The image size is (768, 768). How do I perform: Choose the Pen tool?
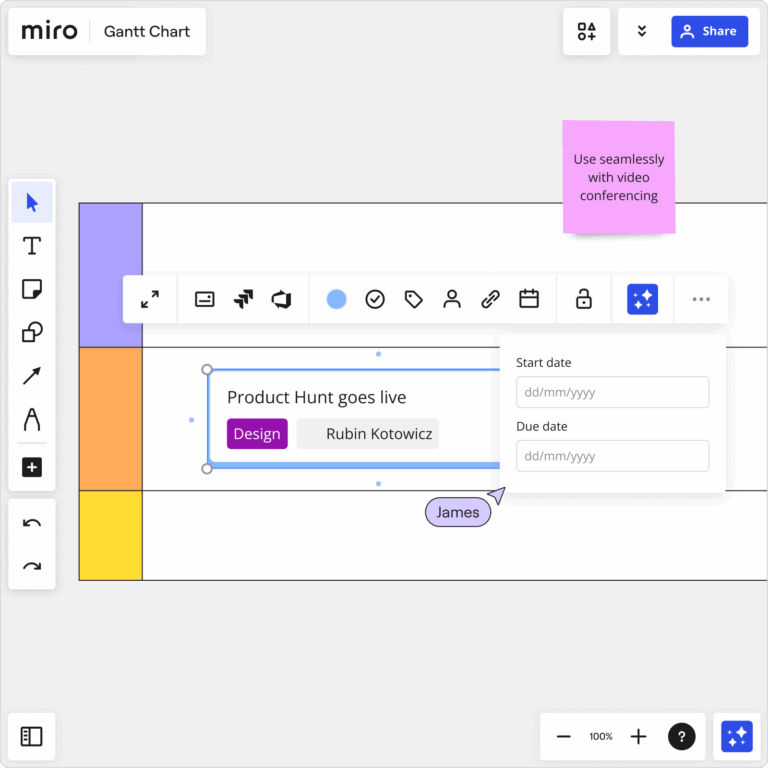(x=32, y=419)
